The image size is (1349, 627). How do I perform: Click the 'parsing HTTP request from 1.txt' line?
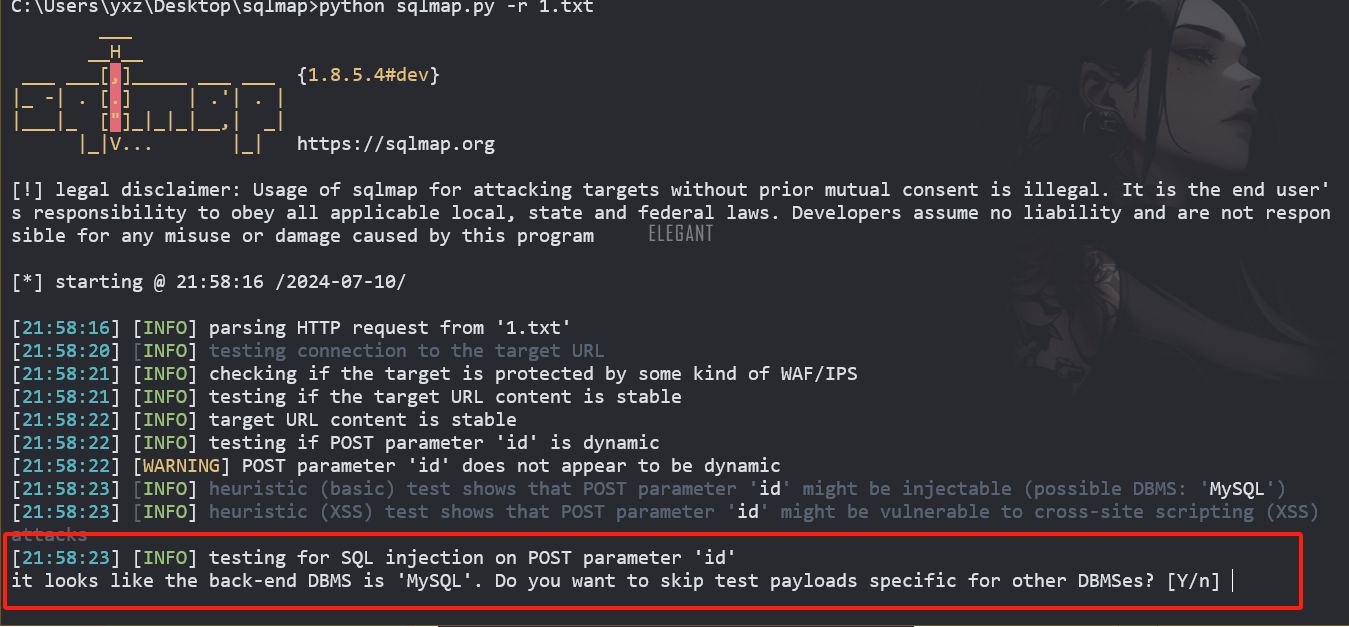tap(291, 328)
